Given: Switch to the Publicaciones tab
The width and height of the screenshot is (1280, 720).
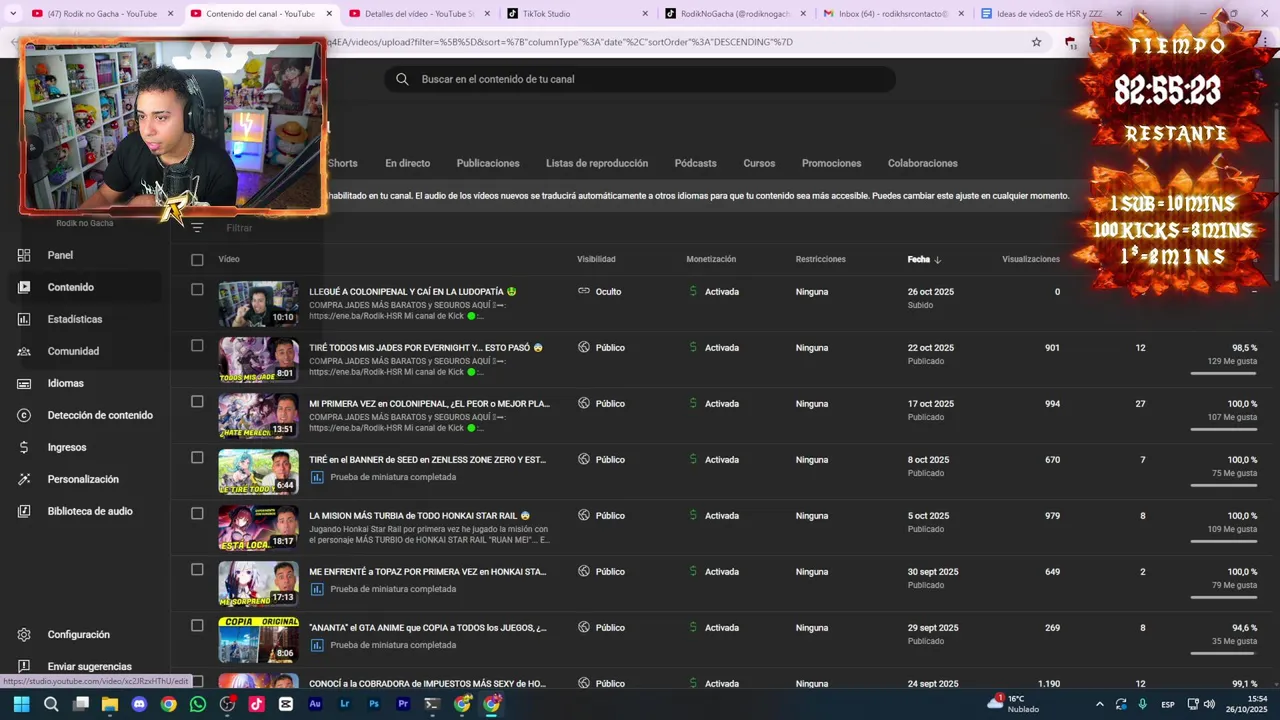Looking at the screenshot, I should pos(488,163).
